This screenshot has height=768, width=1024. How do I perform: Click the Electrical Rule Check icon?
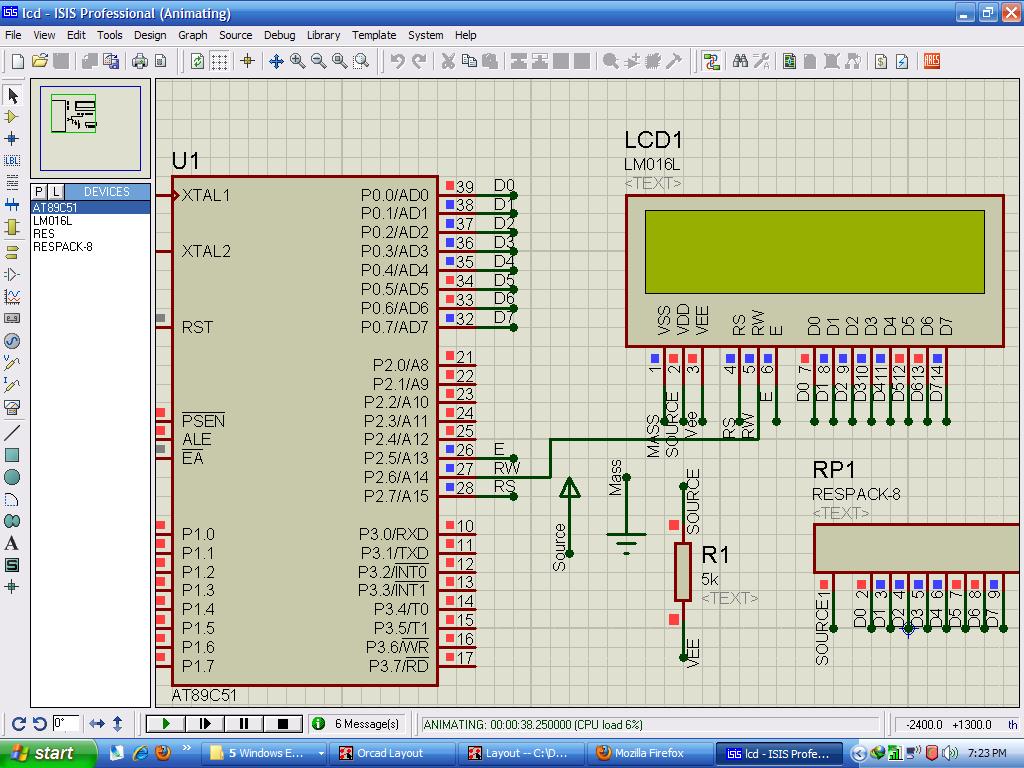pyautogui.click(x=902, y=61)
